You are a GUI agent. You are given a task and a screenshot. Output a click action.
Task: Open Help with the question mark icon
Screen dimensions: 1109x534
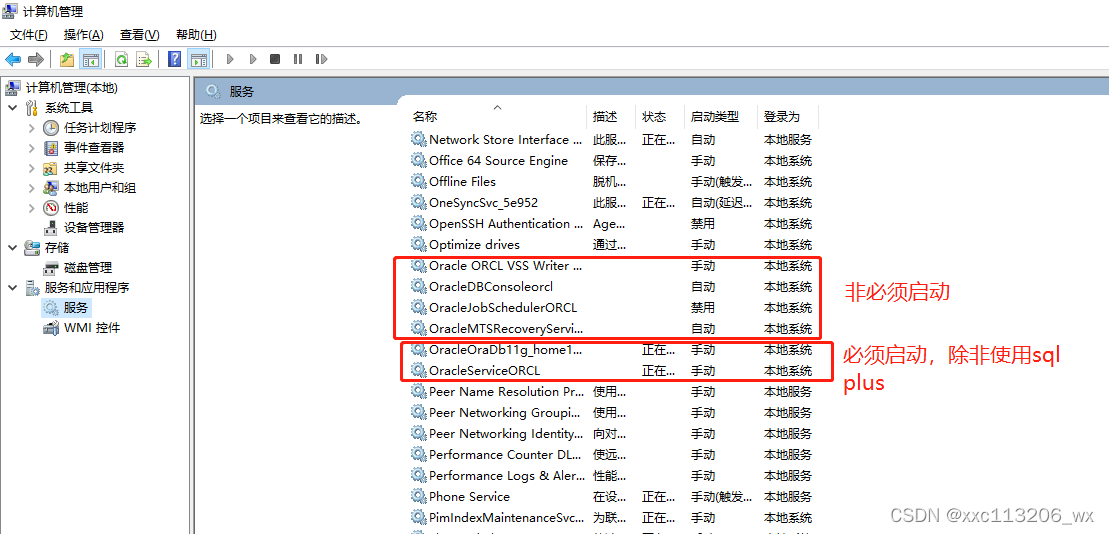click(x=175, y=59)
